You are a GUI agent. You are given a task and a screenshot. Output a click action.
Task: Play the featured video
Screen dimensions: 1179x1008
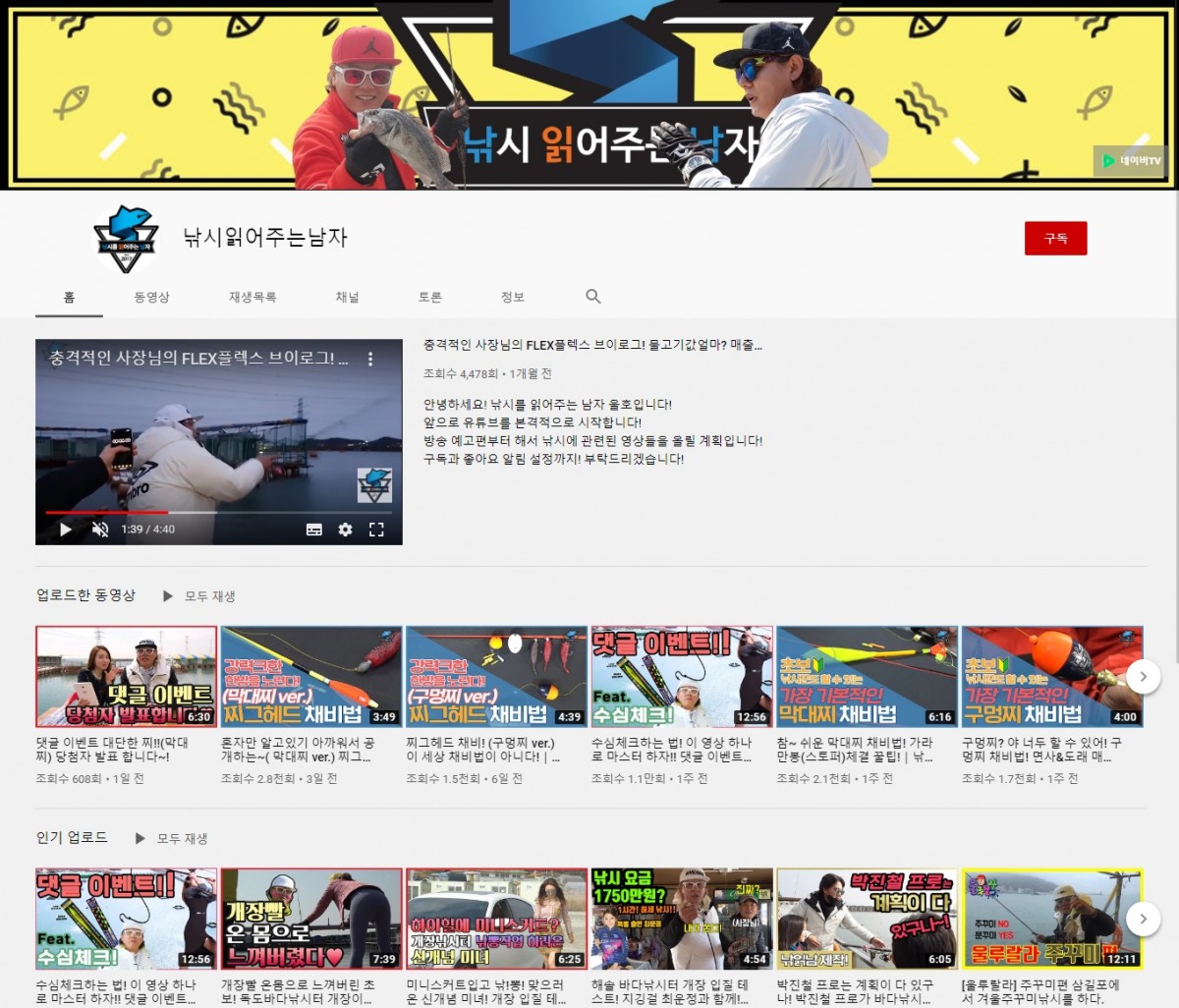(66, 530)
